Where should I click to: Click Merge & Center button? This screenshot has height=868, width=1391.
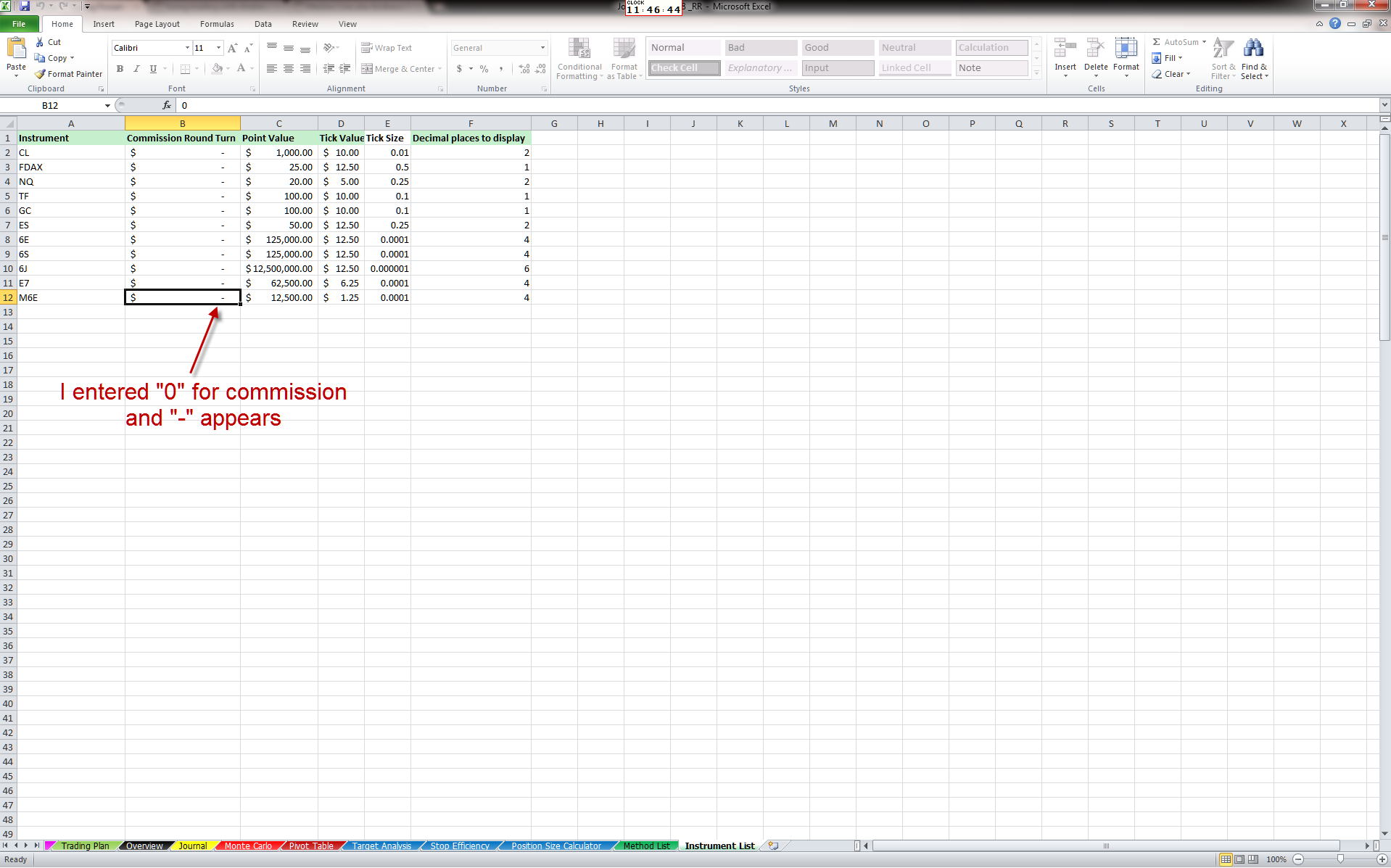pos(397,69)
